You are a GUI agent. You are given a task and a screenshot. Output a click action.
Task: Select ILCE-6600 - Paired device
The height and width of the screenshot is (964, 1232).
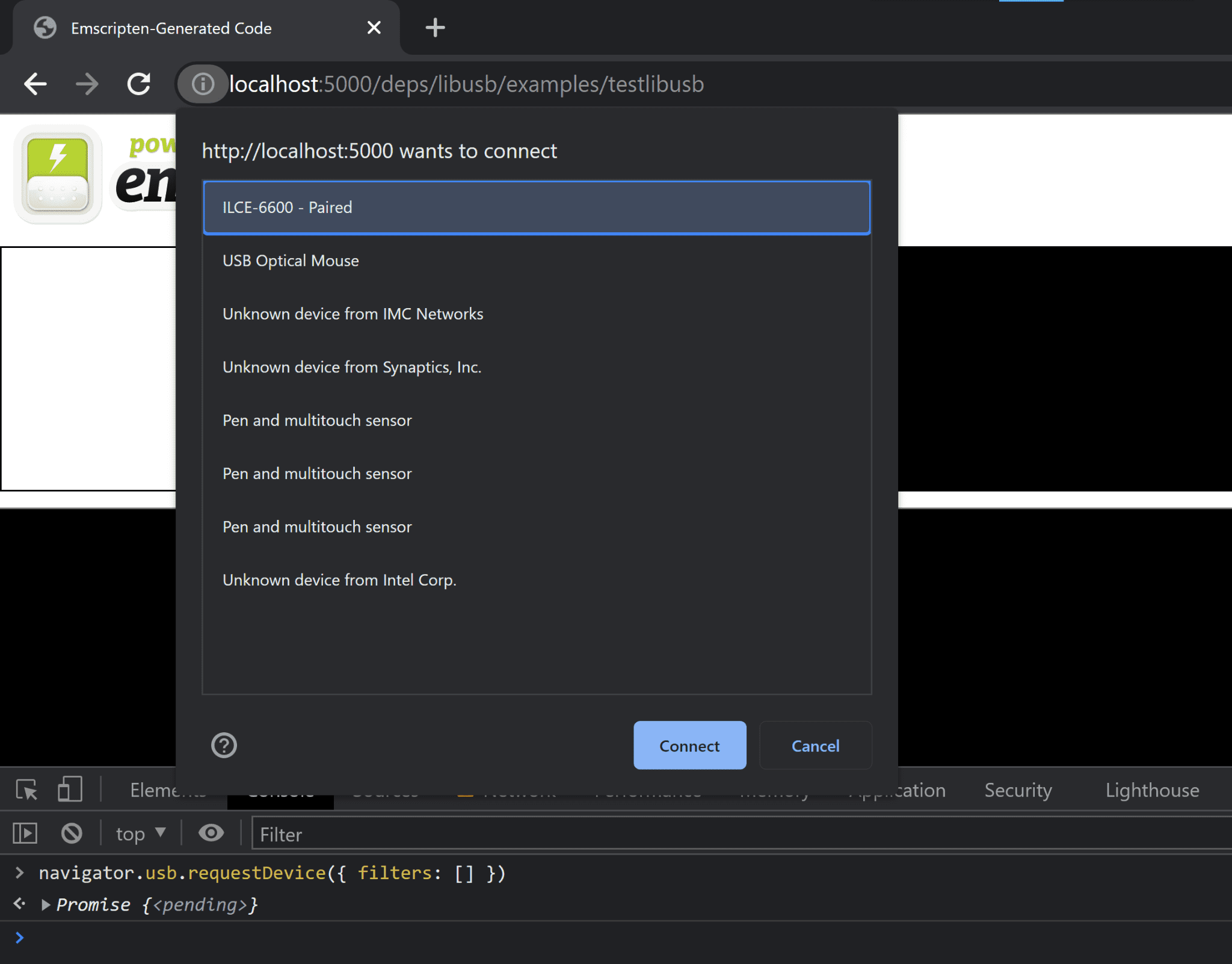[537, 207]
